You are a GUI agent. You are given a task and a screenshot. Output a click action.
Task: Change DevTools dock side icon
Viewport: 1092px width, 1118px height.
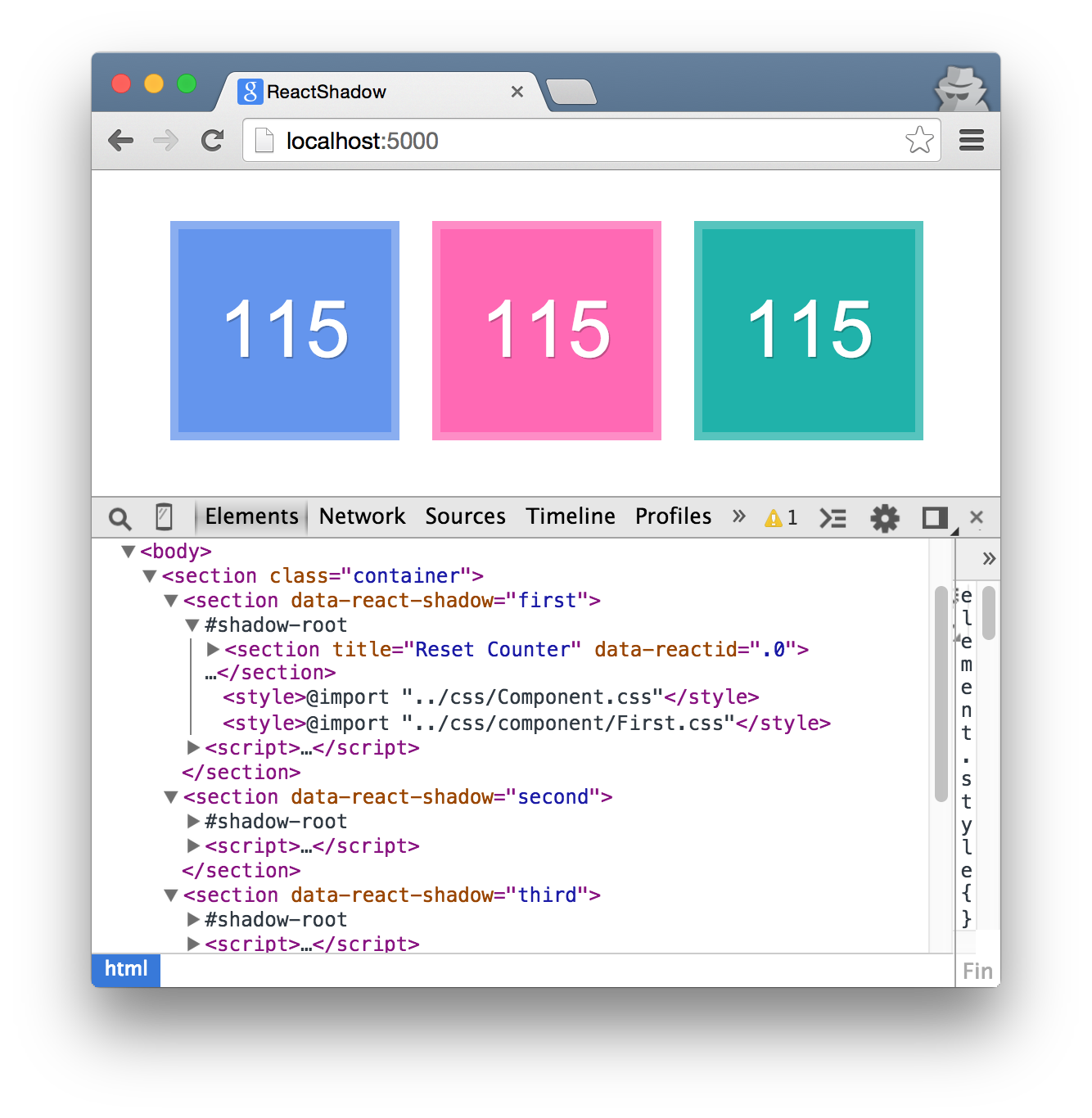[x=935, y=518]
